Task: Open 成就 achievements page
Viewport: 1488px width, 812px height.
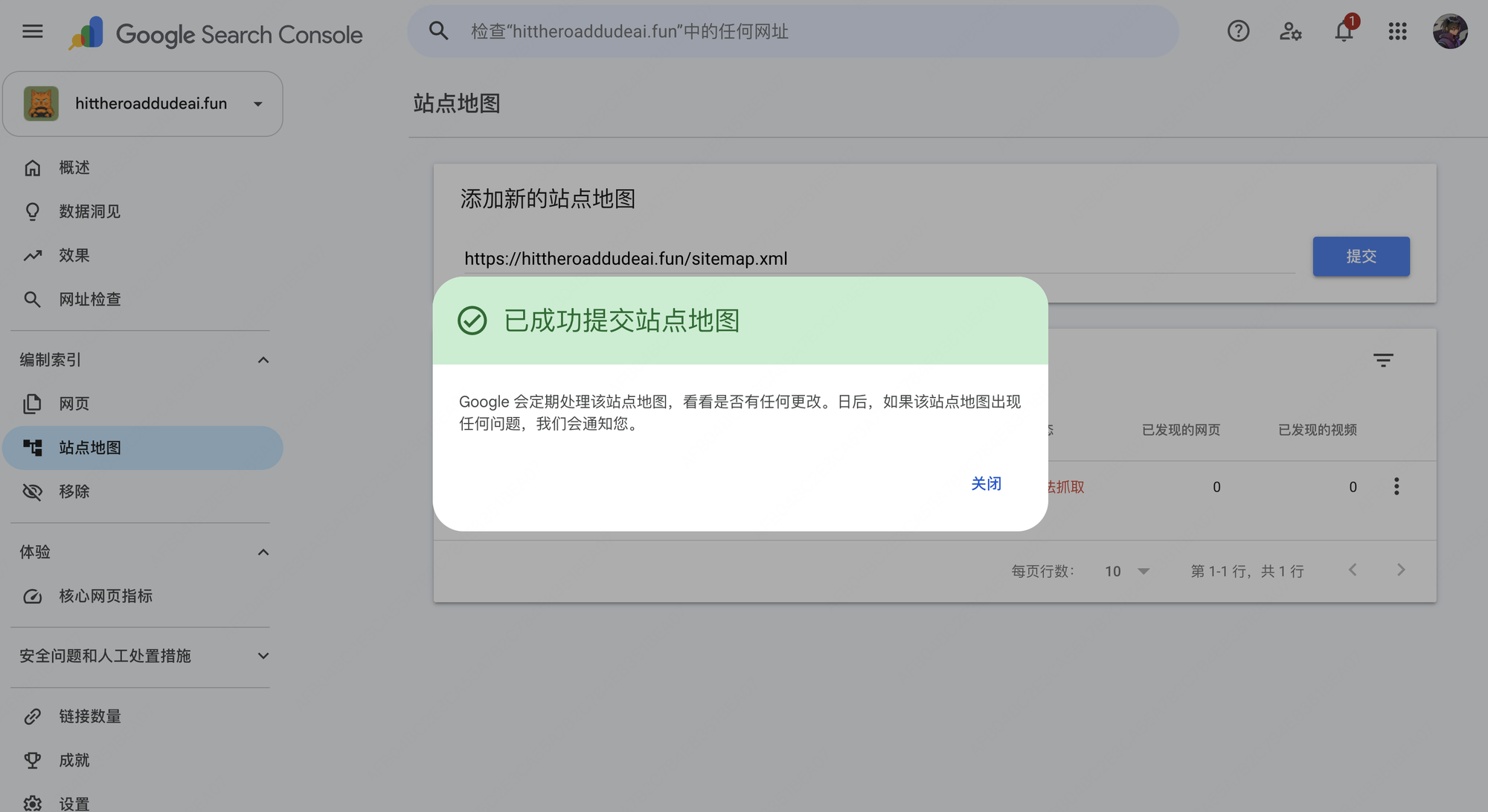Action: coord(141,761)
